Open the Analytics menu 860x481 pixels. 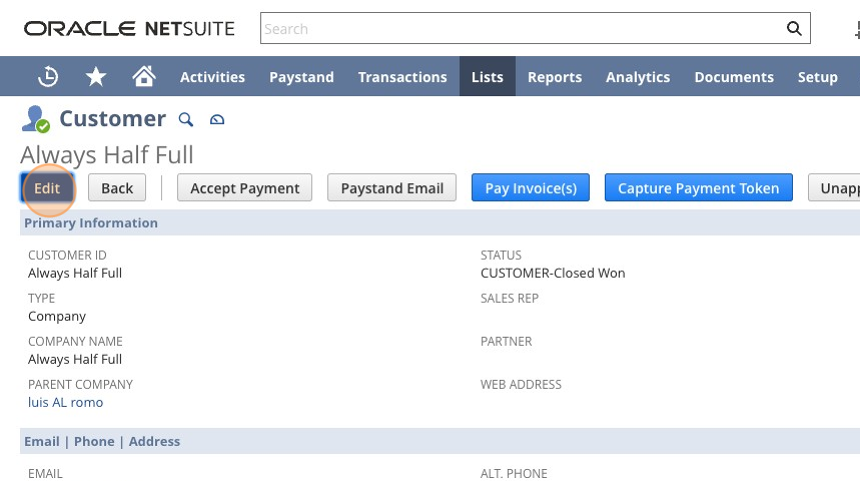(638, 77)
